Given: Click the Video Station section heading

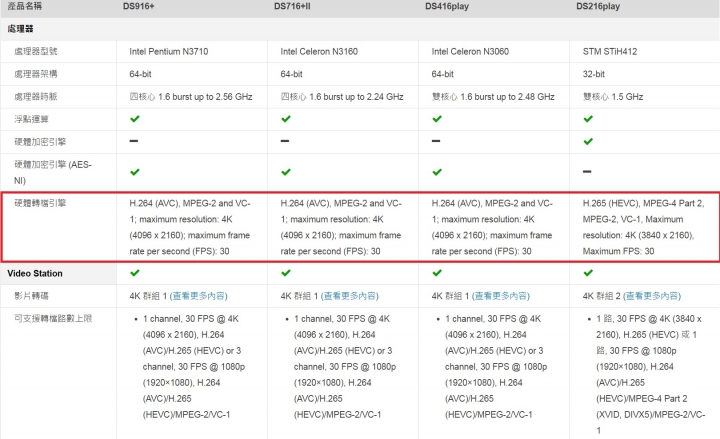Looking at the screenshot, I should (35, 273).
